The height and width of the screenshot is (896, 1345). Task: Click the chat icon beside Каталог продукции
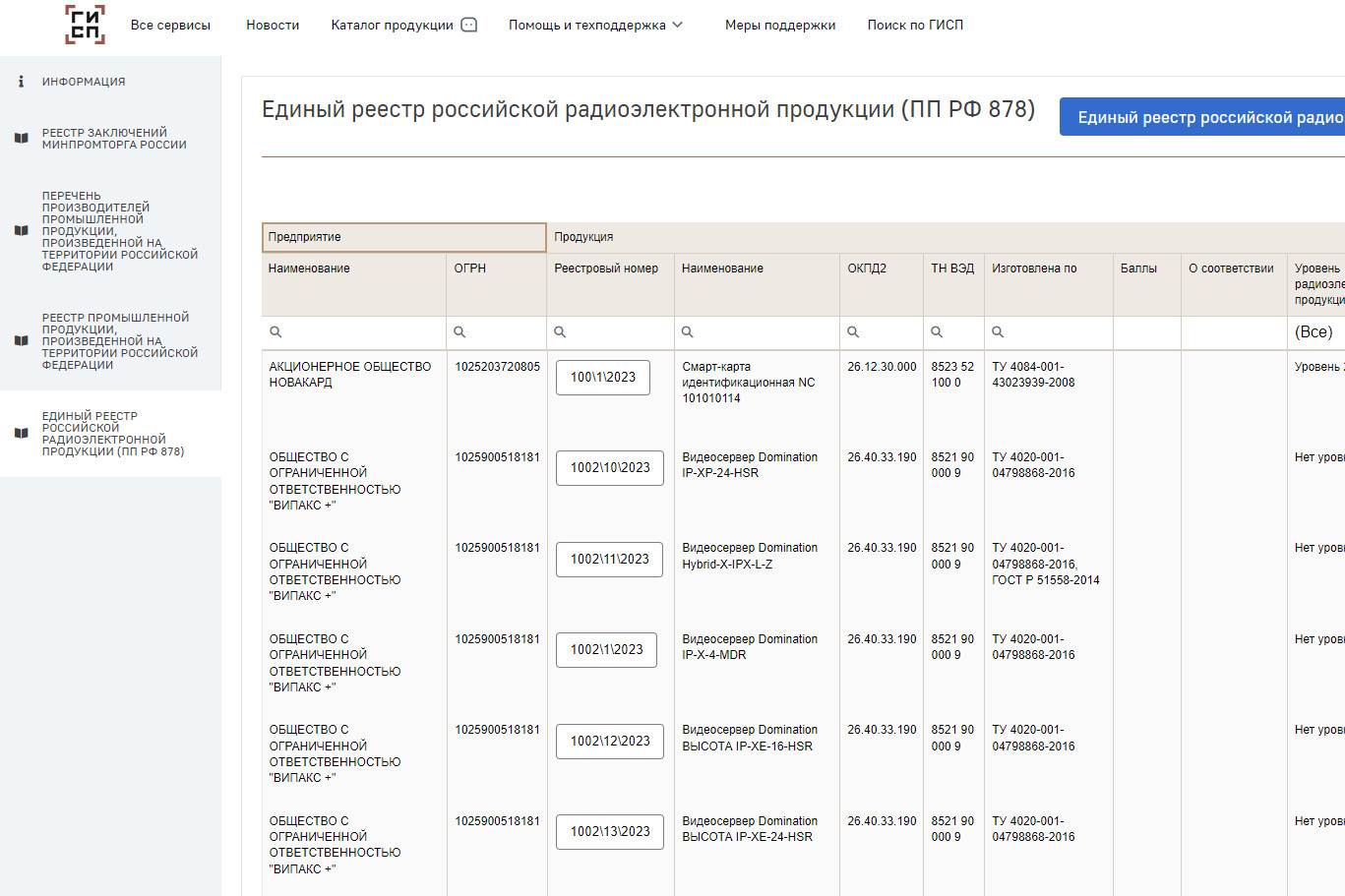(x=469, y=25)
